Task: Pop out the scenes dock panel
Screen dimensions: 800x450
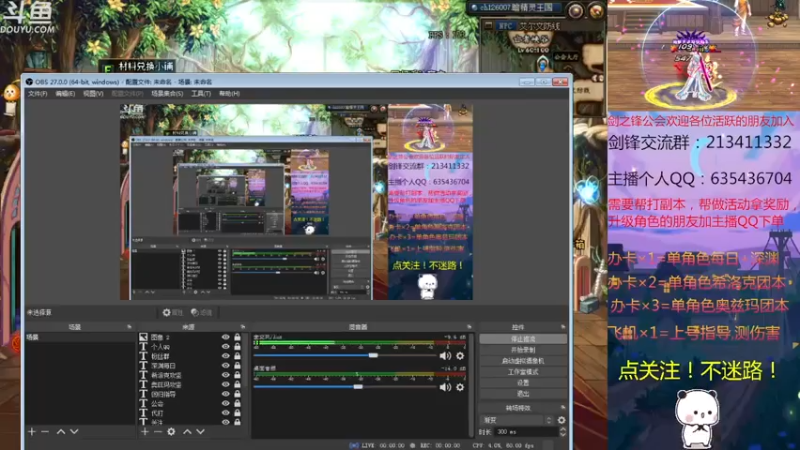Action: pos(129,327)
